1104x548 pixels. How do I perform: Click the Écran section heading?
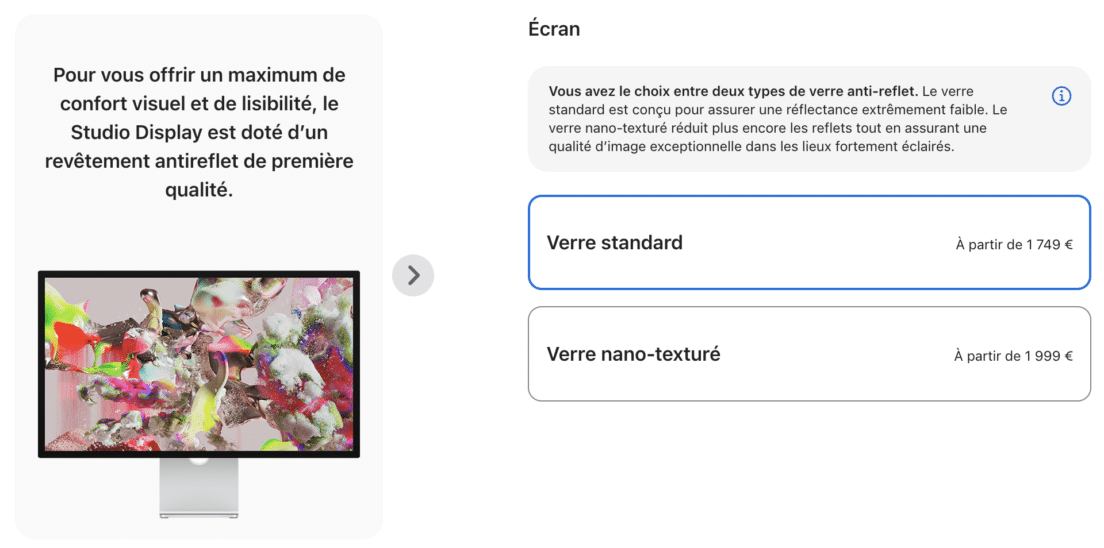[554, 29]
